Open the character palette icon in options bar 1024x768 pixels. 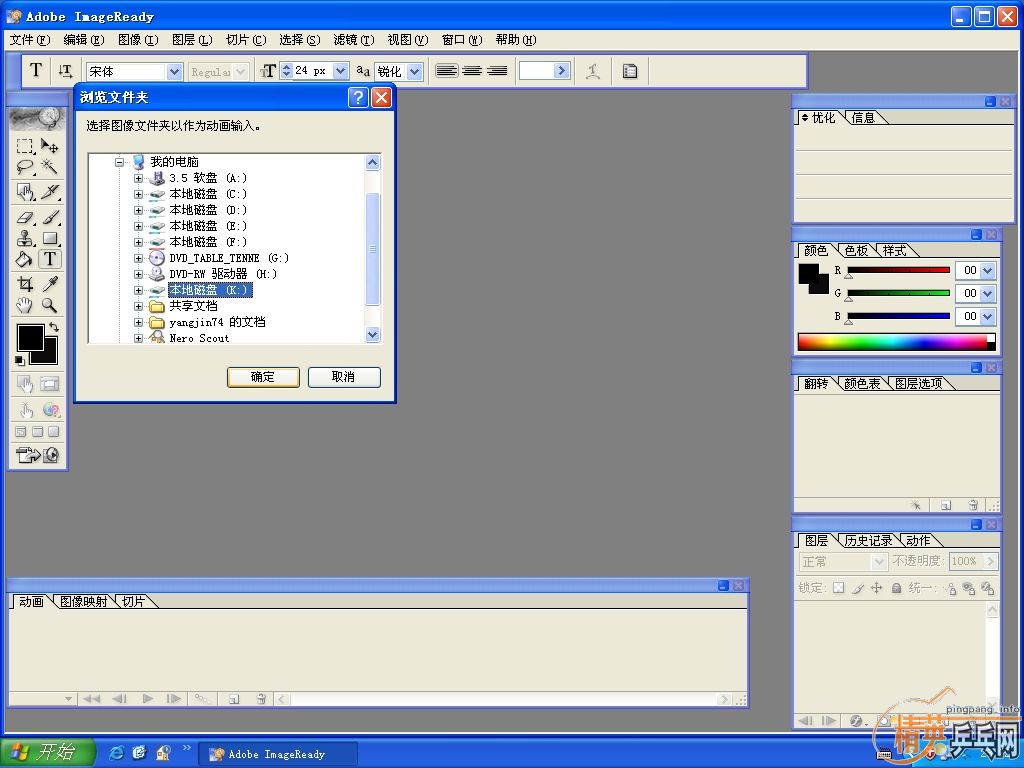click(630, 71)
